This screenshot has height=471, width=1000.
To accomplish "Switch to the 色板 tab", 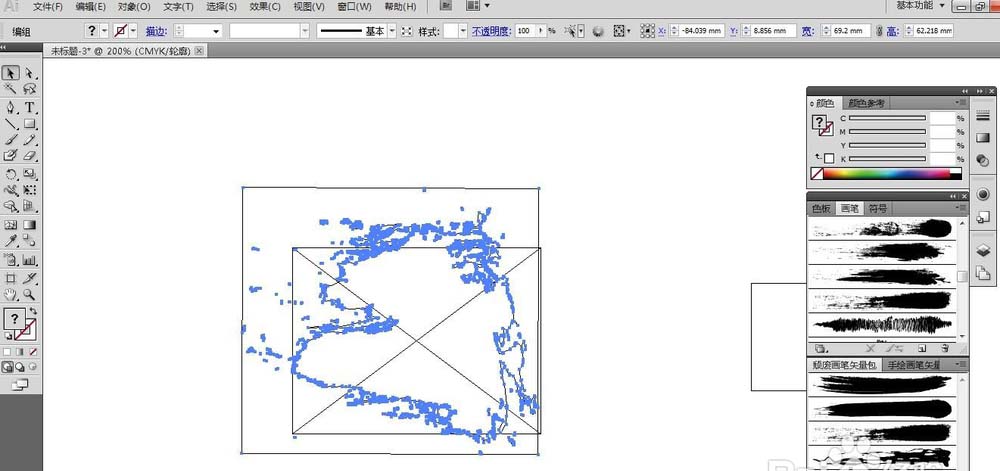I will click(x=821, y=208).
